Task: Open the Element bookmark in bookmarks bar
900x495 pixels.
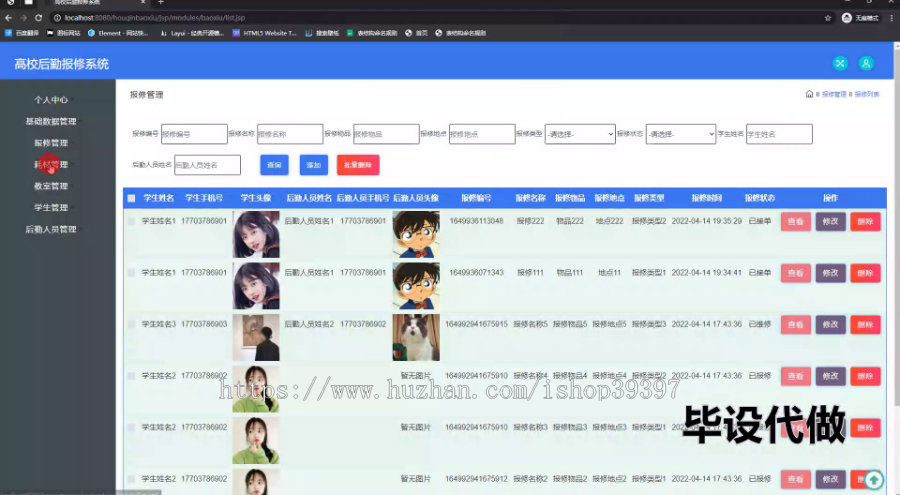Action: (118, 33)
